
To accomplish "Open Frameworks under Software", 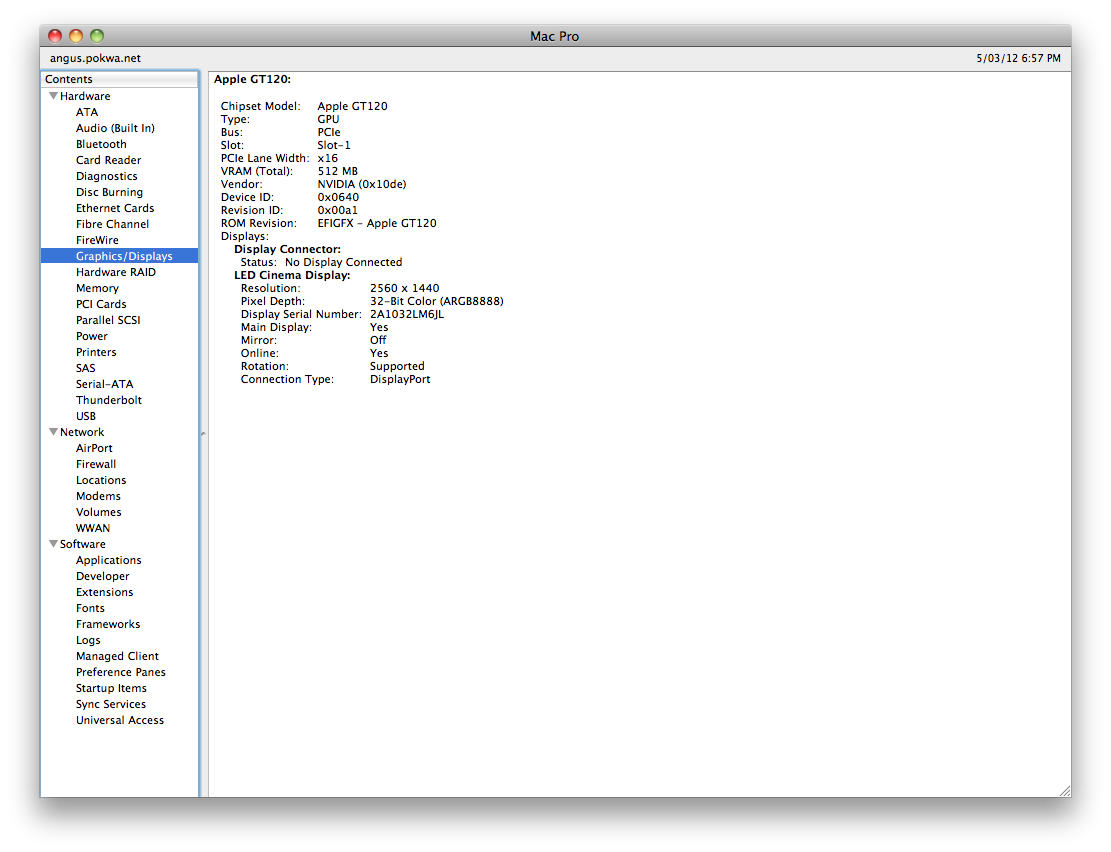I will pyautogui.click(x=108, y=624).
